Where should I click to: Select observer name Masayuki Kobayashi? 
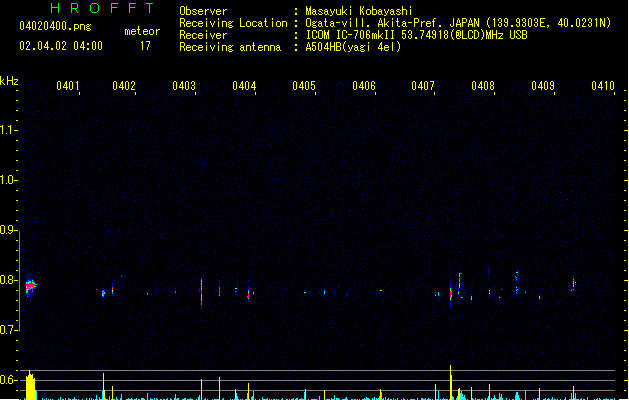click(359, 11)
